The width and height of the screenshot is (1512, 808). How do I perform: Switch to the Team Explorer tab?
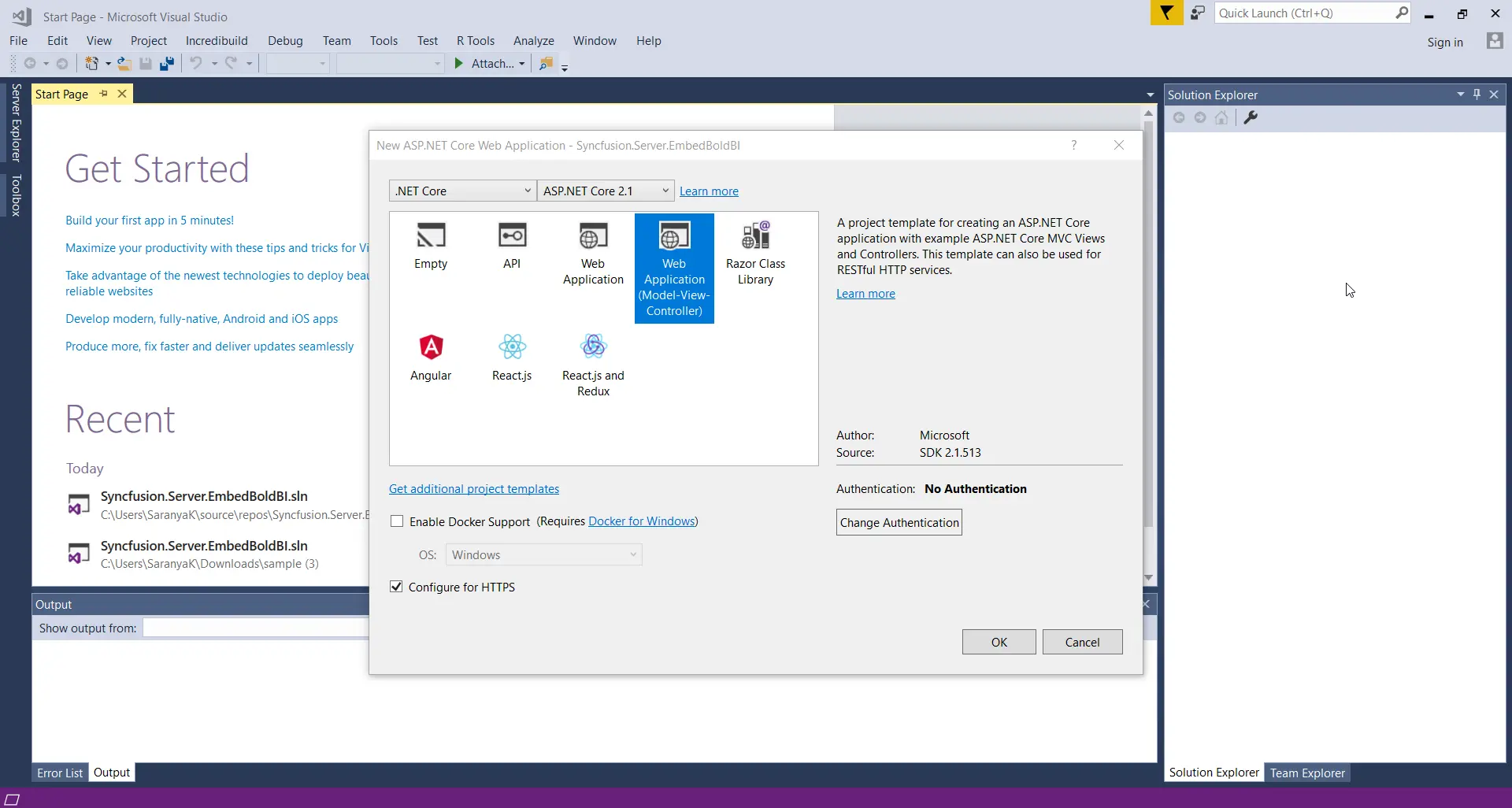point(1307,773)
